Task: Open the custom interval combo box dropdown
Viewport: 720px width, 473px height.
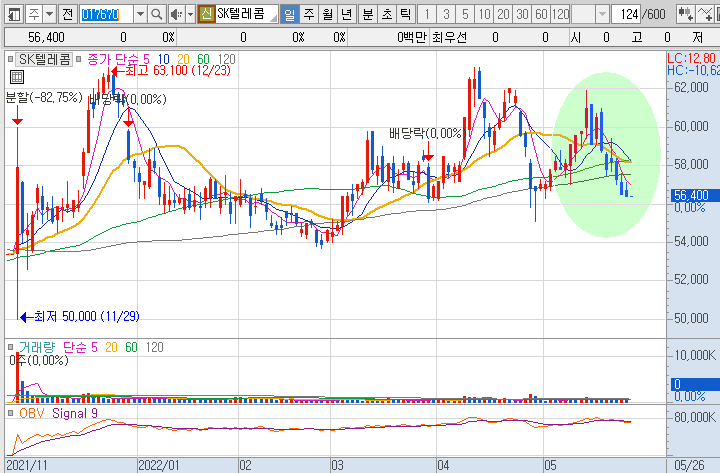Action: [x=602, y=15]
